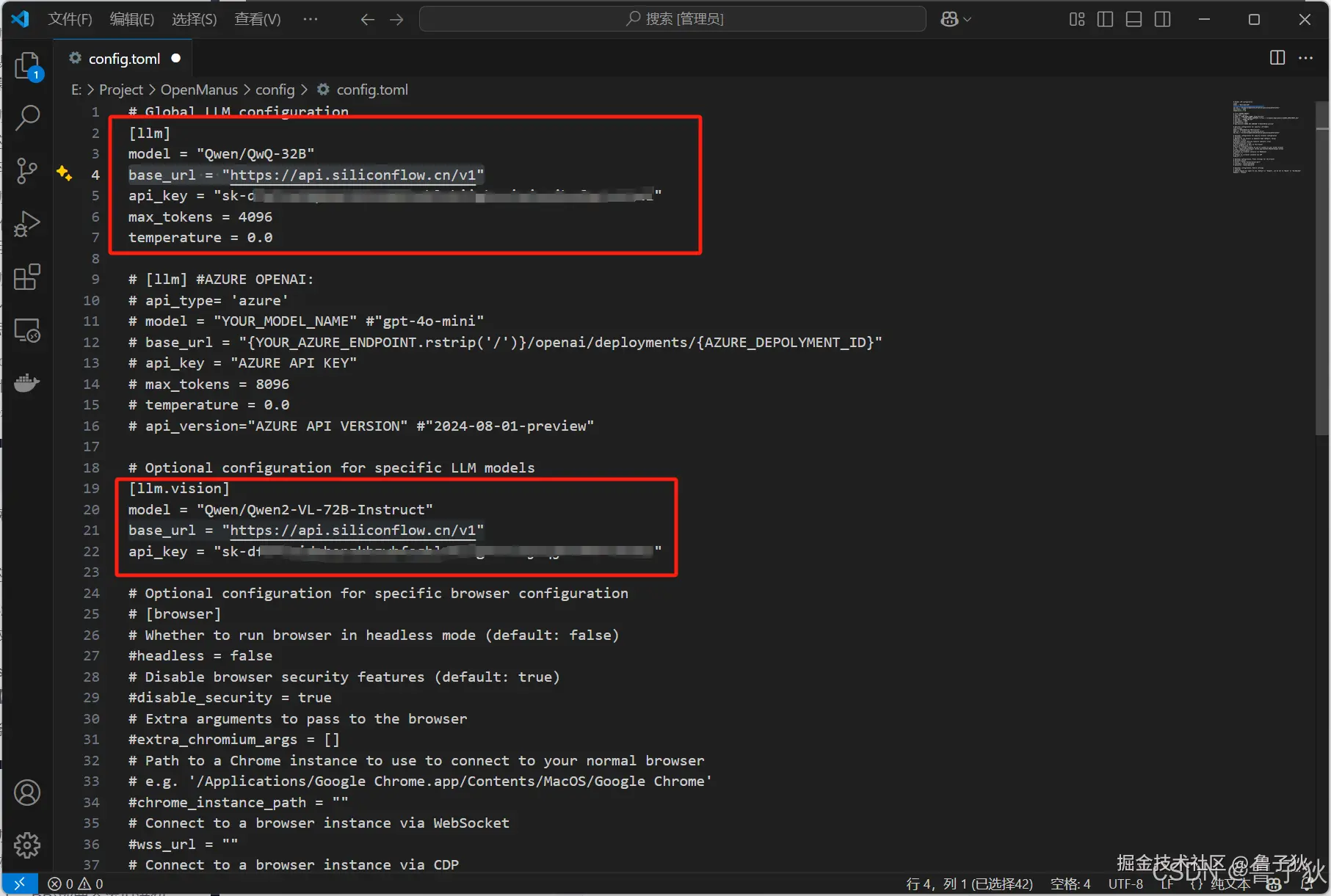Go back with the left arrow
The height and width of the screenshot is (896, 1331).
click(x=368, y=19)
